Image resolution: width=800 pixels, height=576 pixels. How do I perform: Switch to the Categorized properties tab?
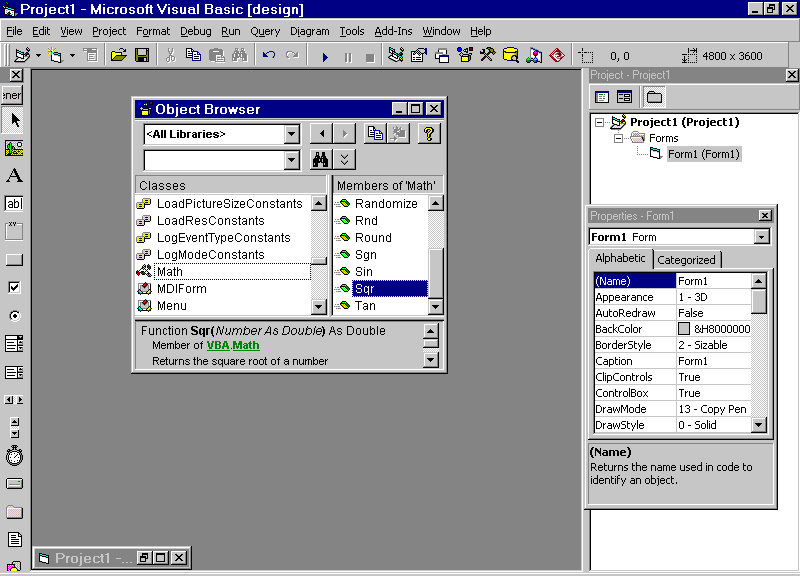pos(686,260)
